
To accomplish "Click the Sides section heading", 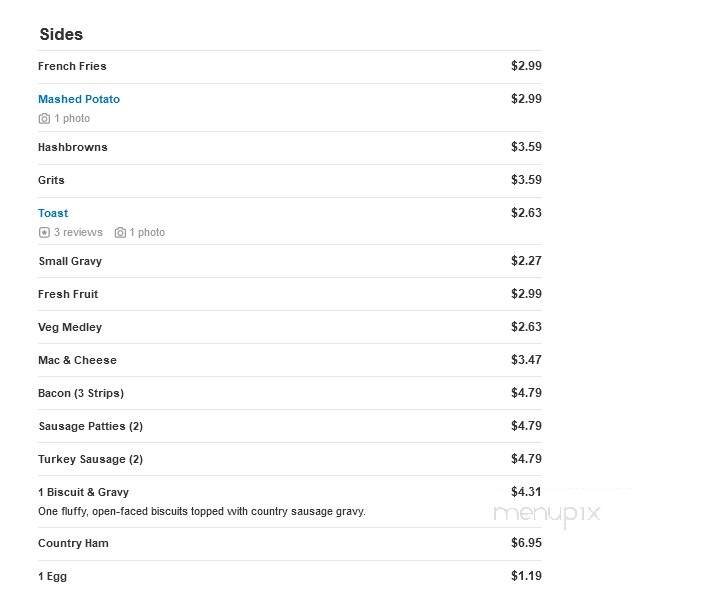I will pos(61,35).
